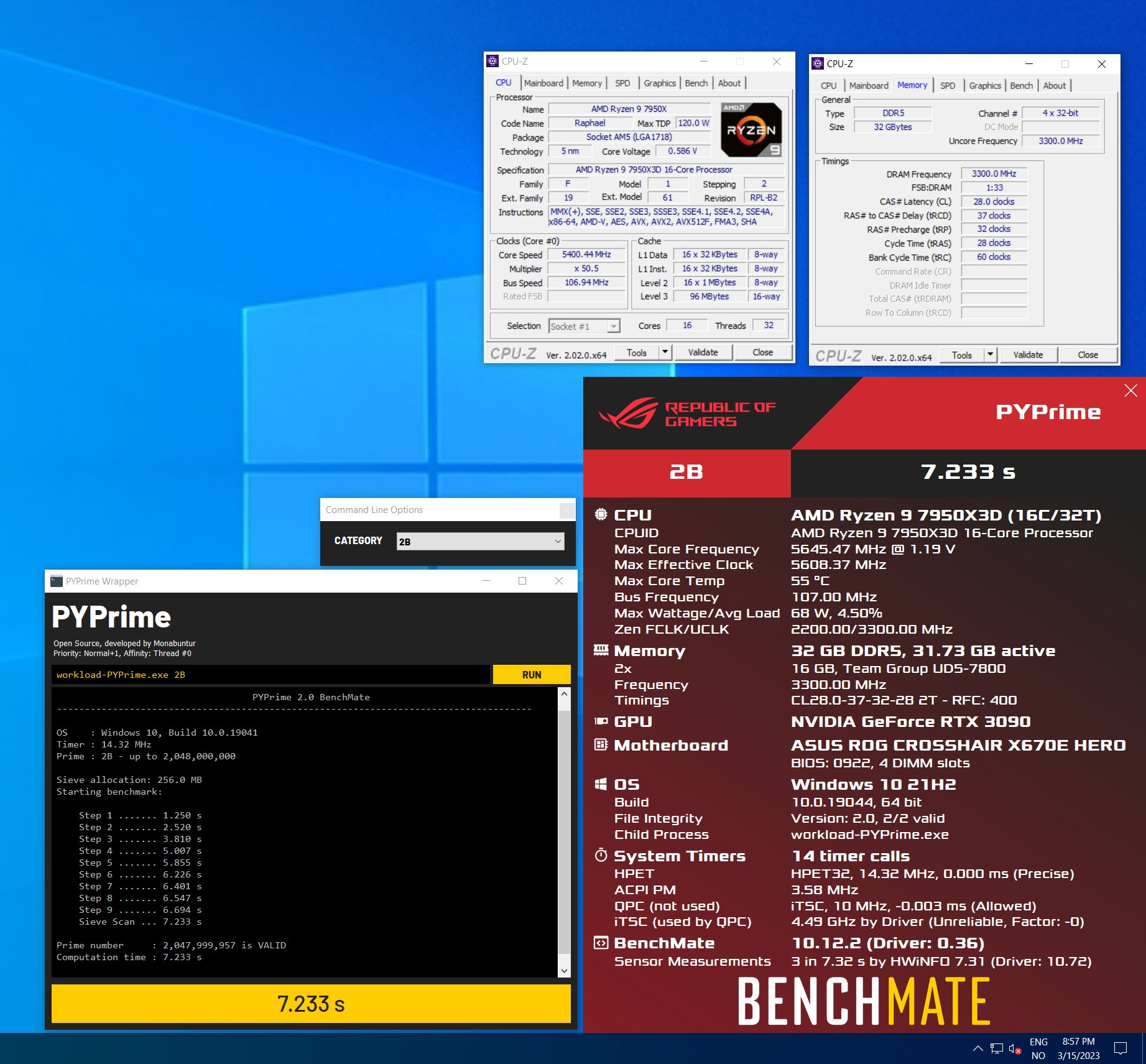This screenshot has width=1146, height=1064.
Task: Click the network icon in system tray
Action: (997, 1048)
